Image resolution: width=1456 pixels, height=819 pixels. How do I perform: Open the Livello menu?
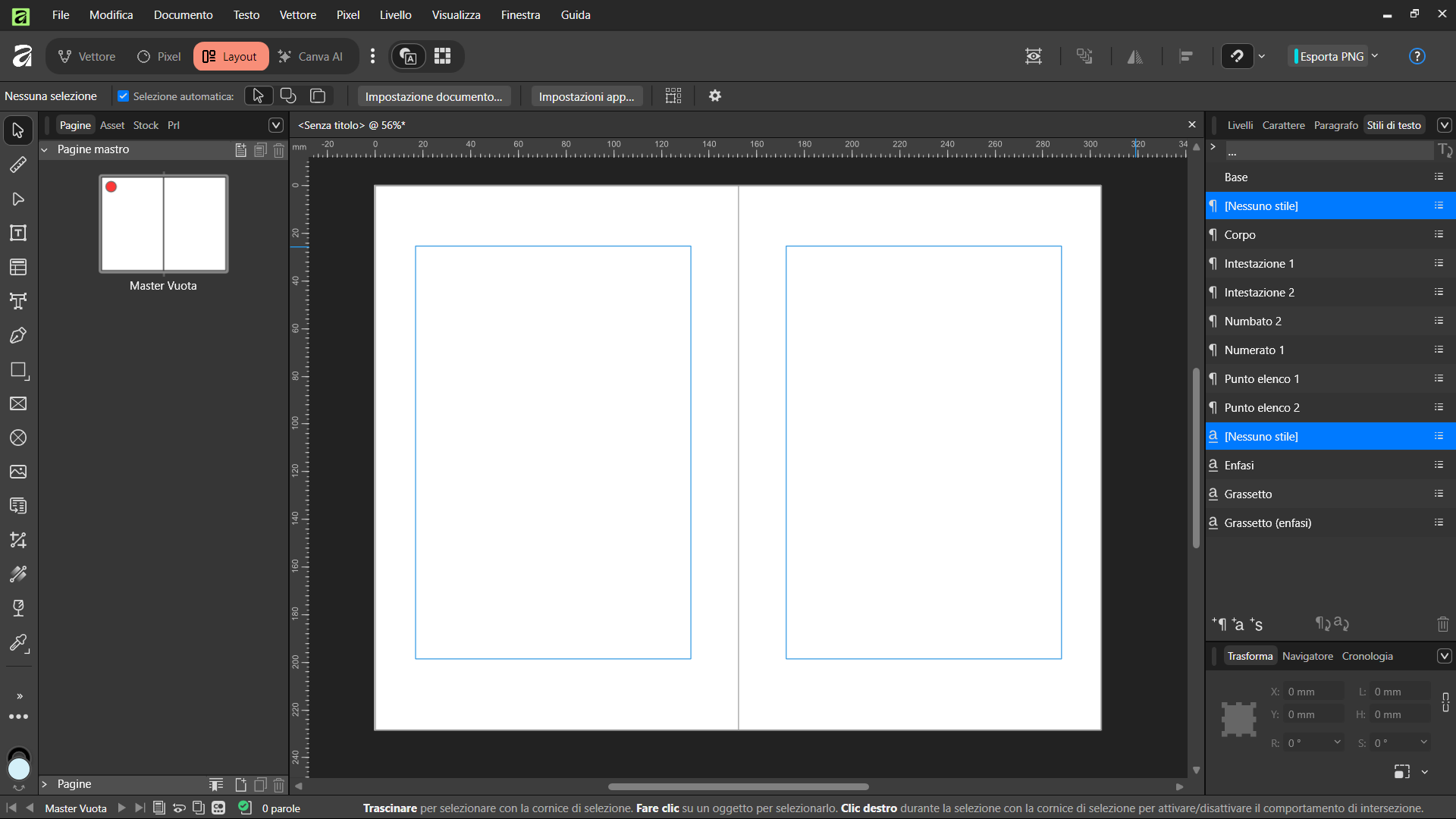395,15
